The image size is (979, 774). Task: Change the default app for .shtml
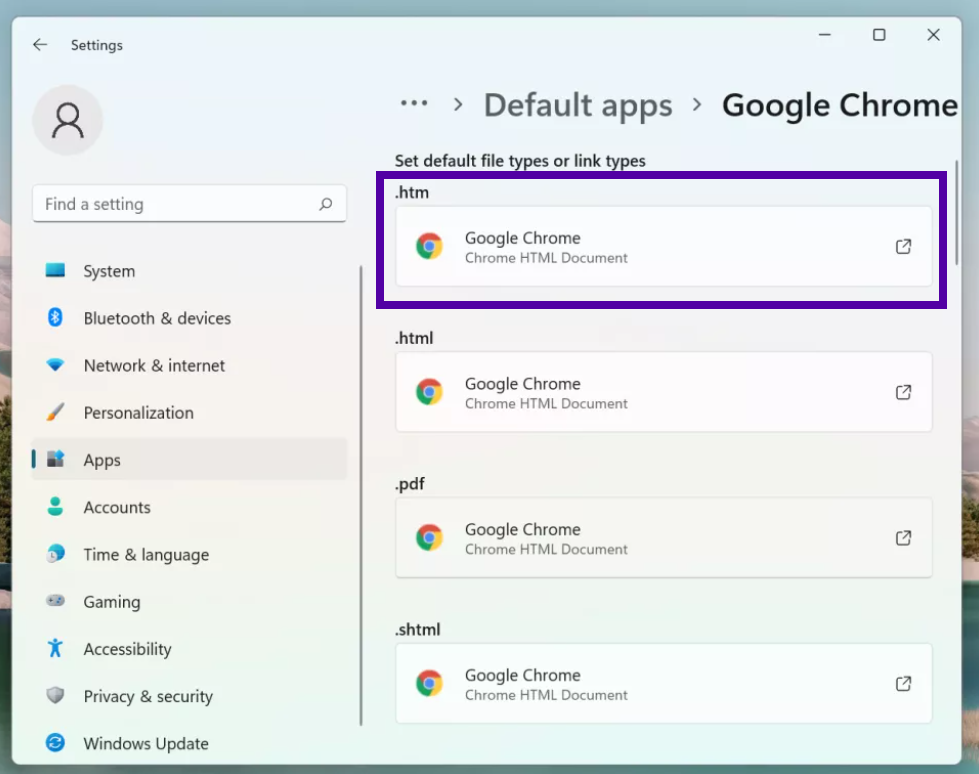[x=664, y=683]
